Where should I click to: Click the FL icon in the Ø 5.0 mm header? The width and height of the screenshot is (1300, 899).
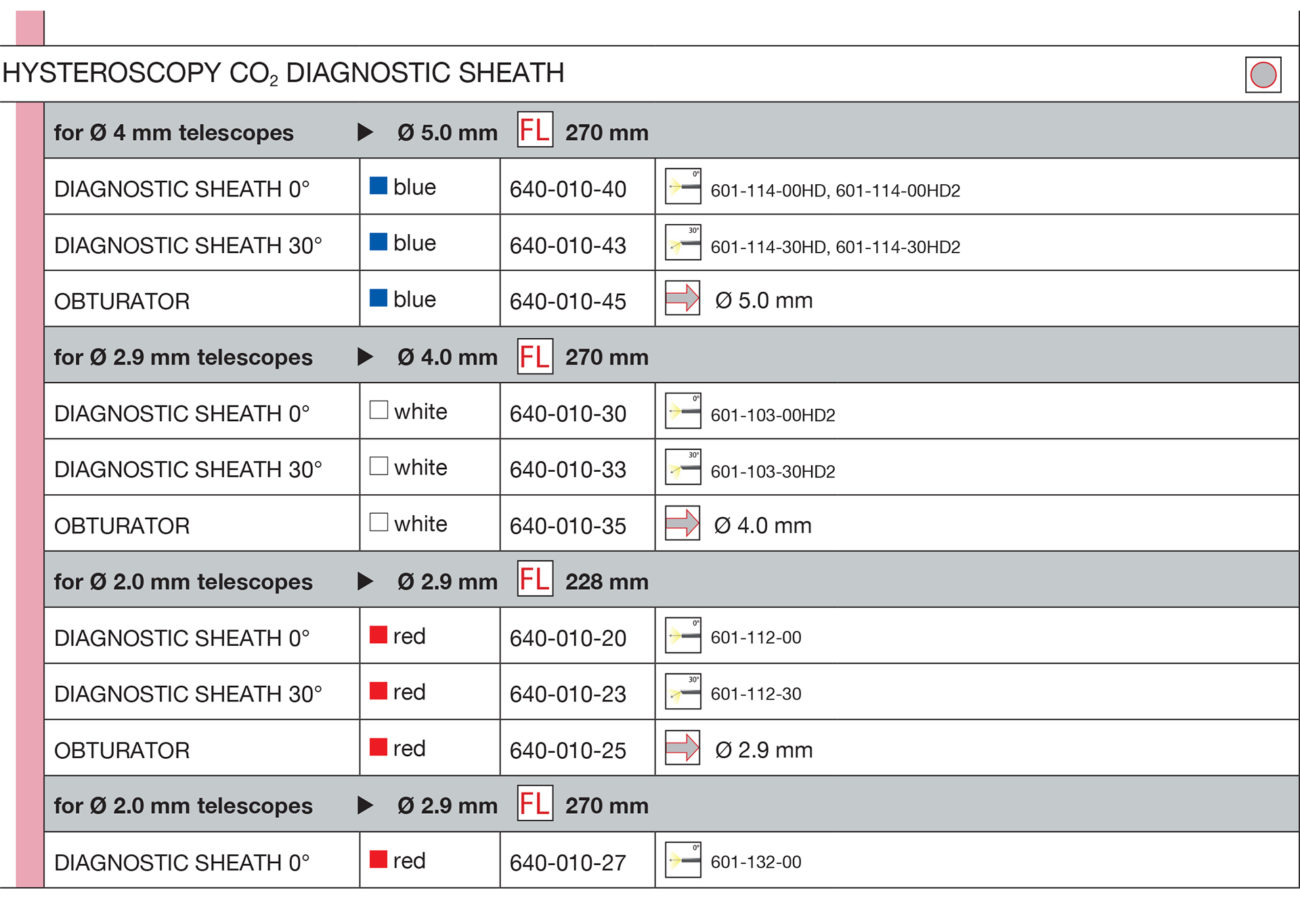point(534,131)
